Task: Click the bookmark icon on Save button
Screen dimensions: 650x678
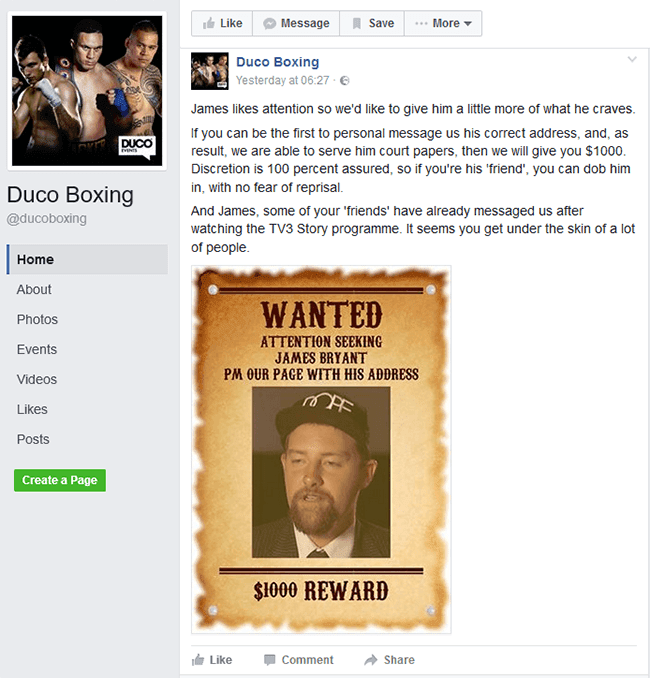Action: point(357,23)
